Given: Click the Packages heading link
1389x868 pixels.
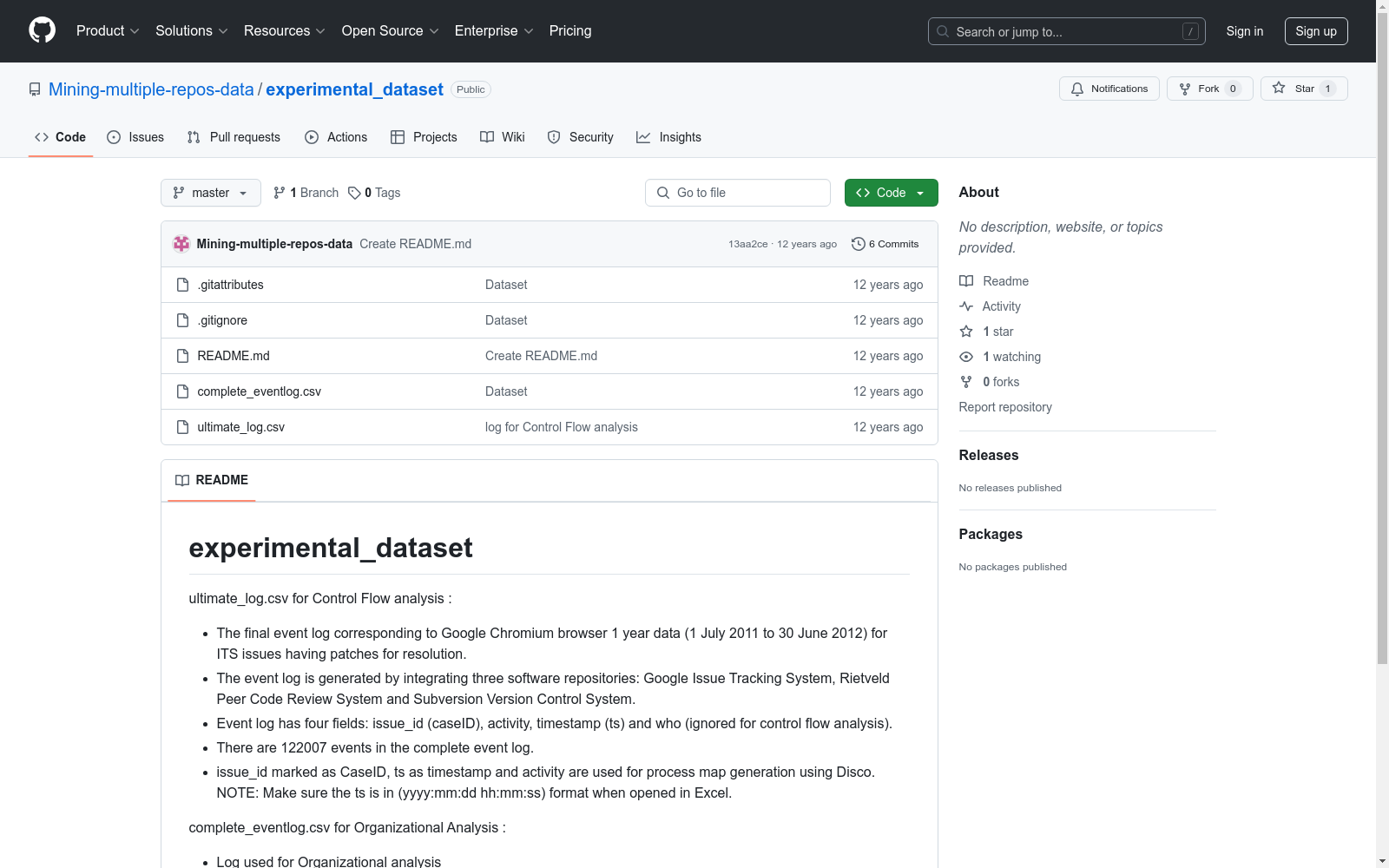Looking at the screenshot, I should tap(991, 534).
